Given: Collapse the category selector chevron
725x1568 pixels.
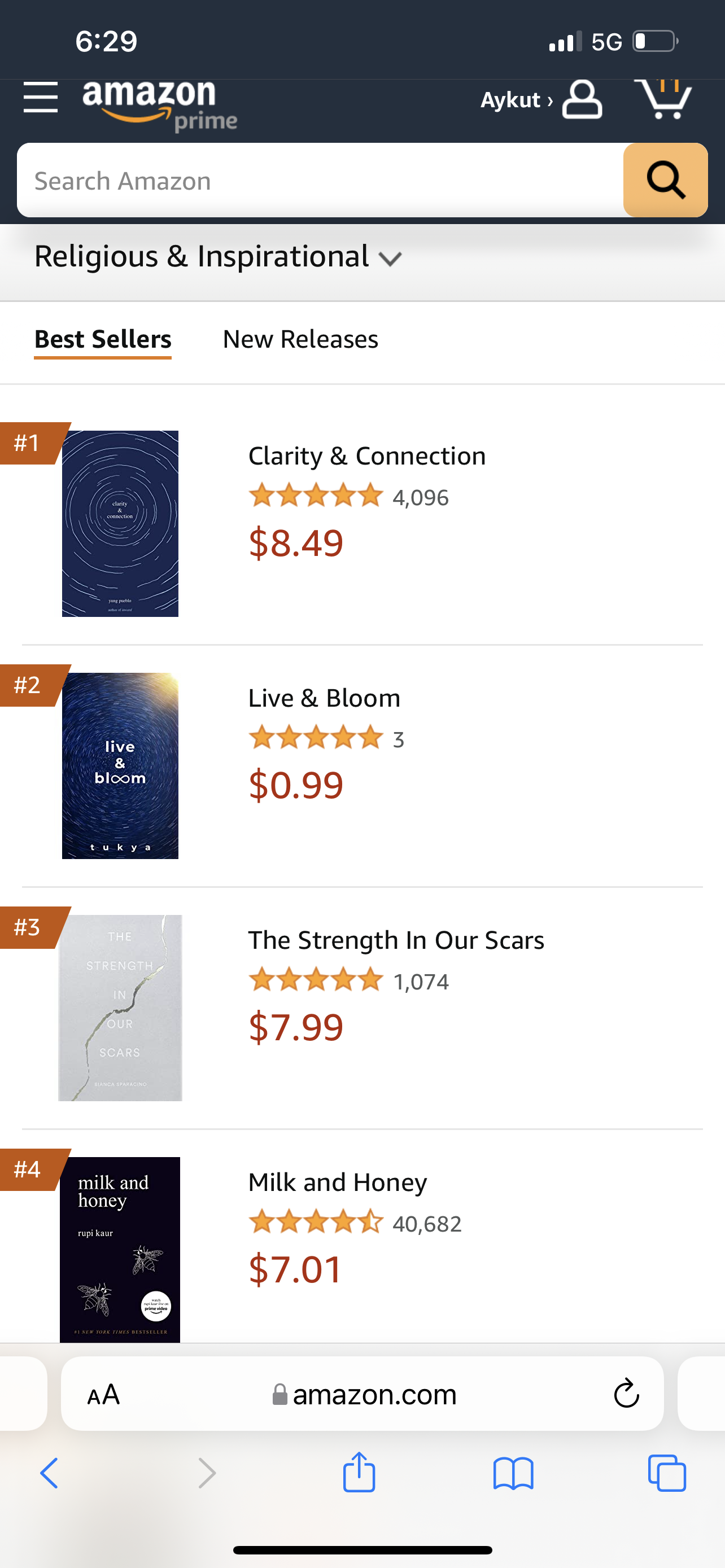Looking at the screenshot, I should click(391, 259).
